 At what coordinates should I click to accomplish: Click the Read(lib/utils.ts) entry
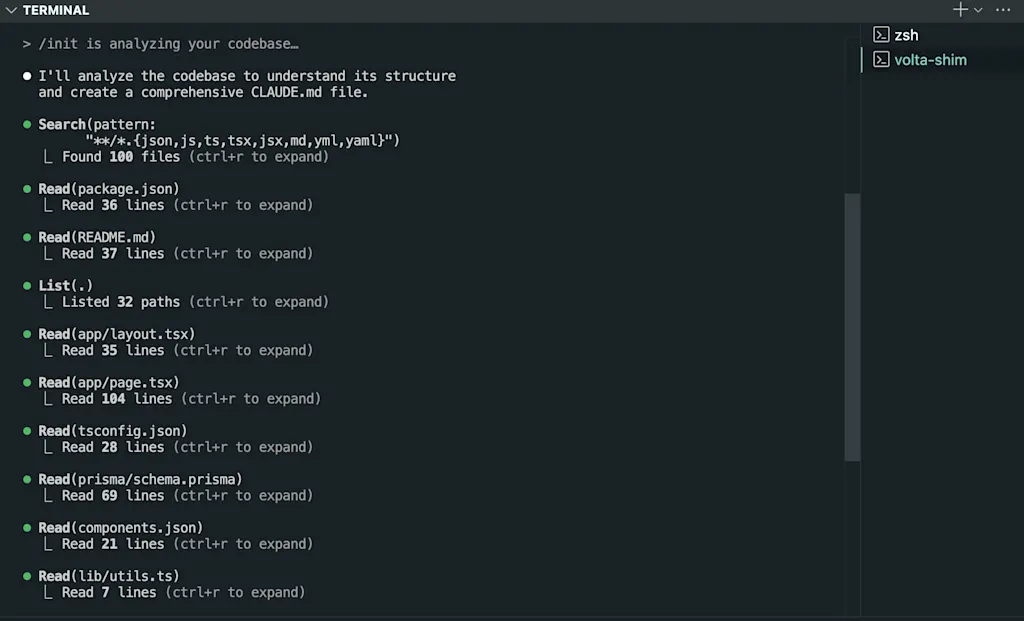[109, 576]
